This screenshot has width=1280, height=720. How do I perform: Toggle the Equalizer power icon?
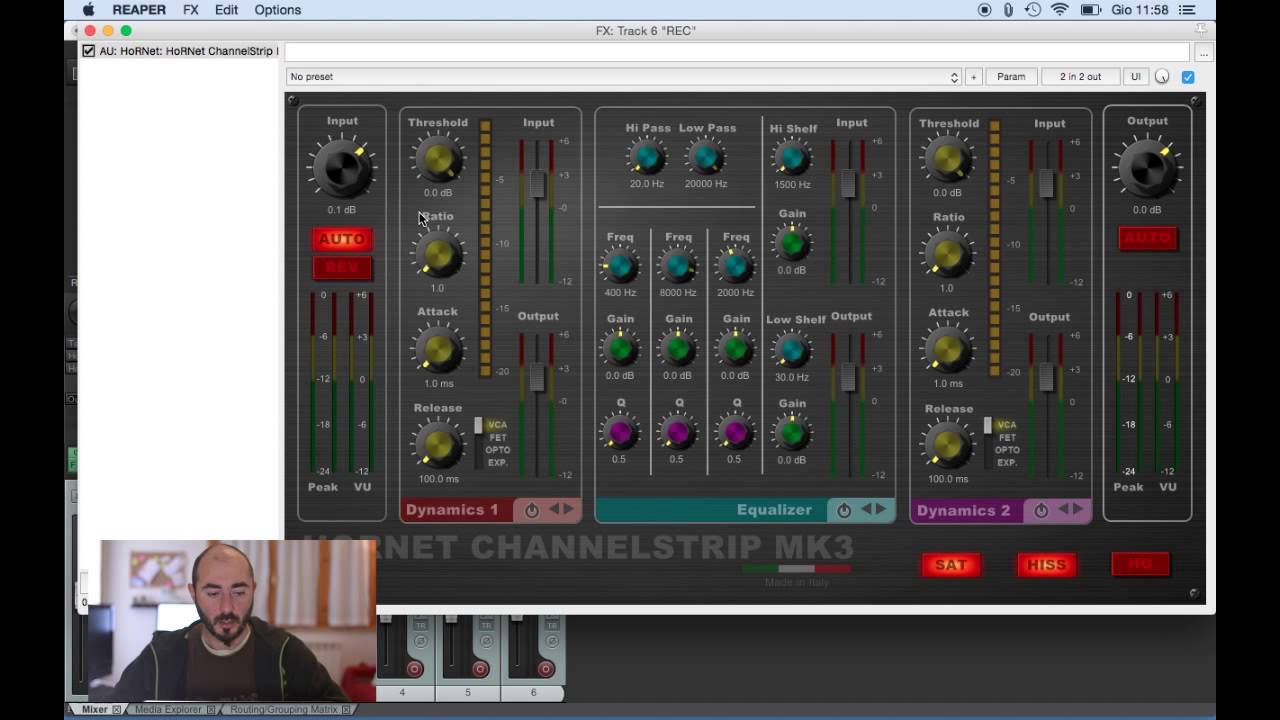tap(844, 510)
